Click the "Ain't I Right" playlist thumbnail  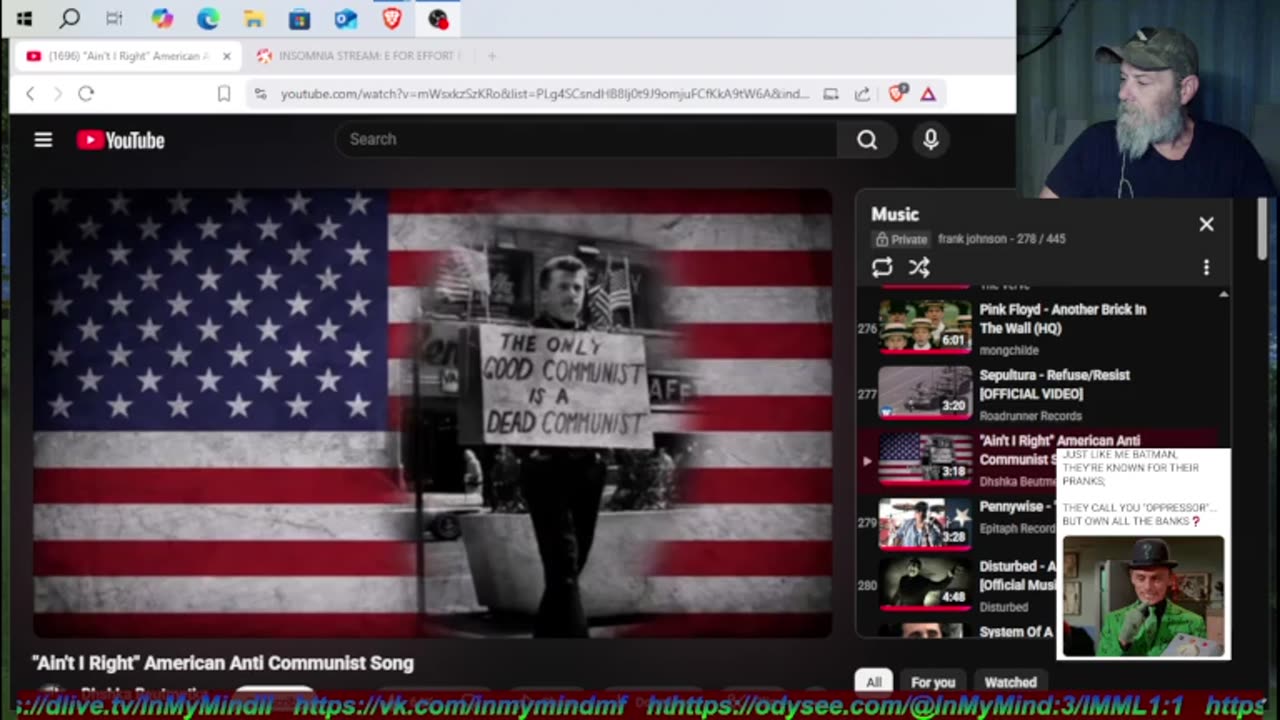click(925, 458)
